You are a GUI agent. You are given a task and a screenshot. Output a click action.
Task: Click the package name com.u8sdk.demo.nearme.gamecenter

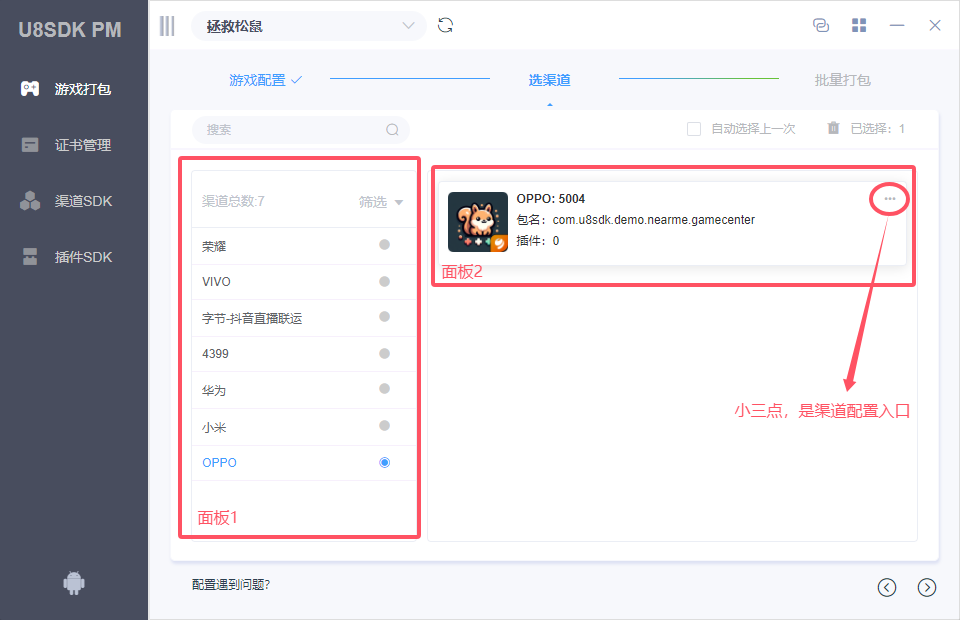pos(654,220)
